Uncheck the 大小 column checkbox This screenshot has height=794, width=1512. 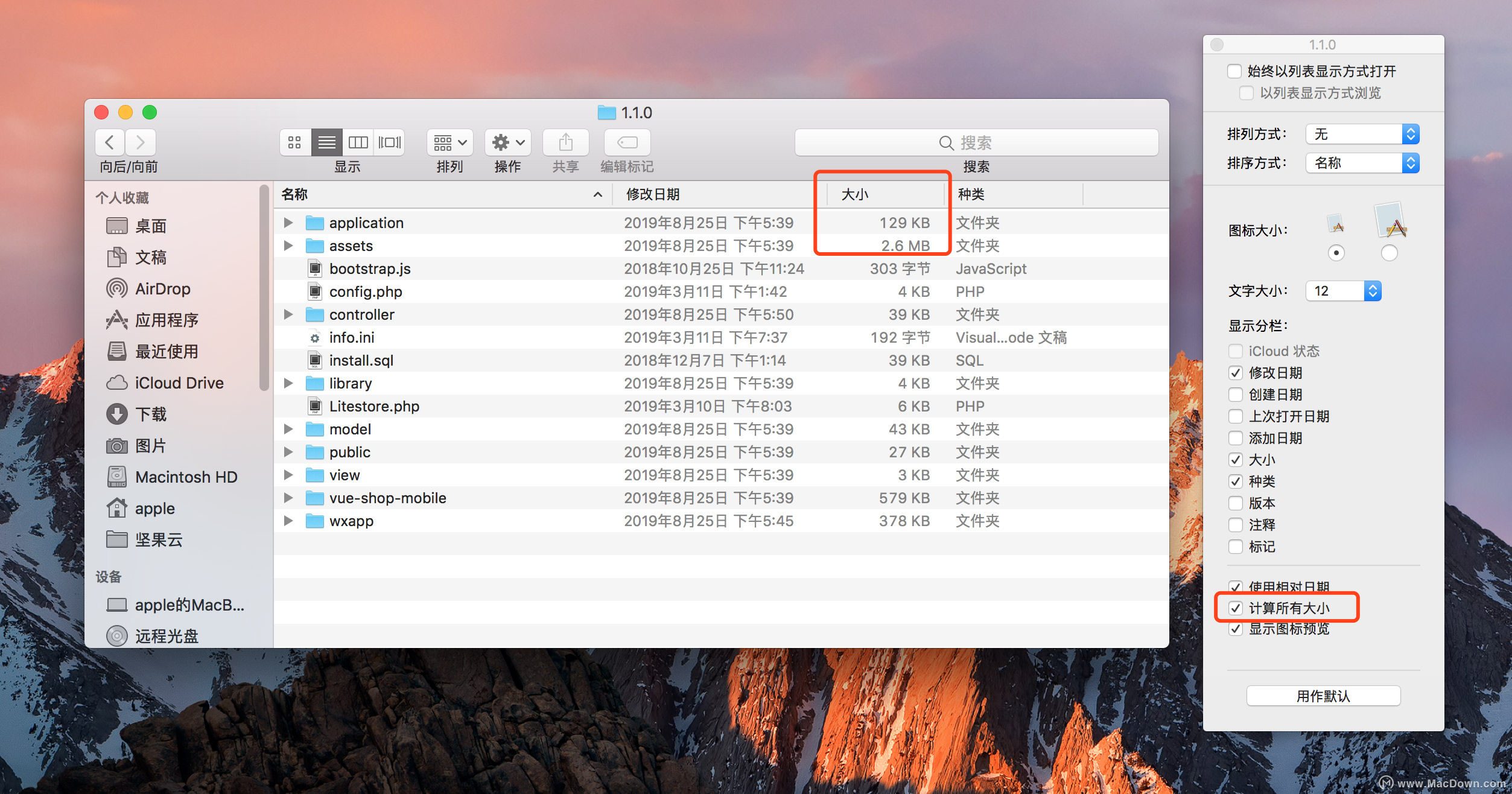point(1236,460)
